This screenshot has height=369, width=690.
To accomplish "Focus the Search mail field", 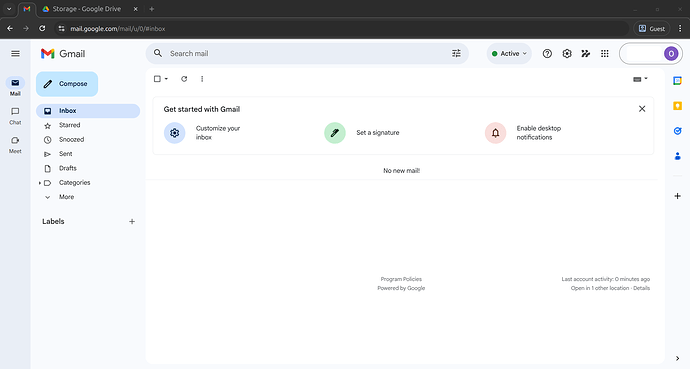I will pos(307,54).
